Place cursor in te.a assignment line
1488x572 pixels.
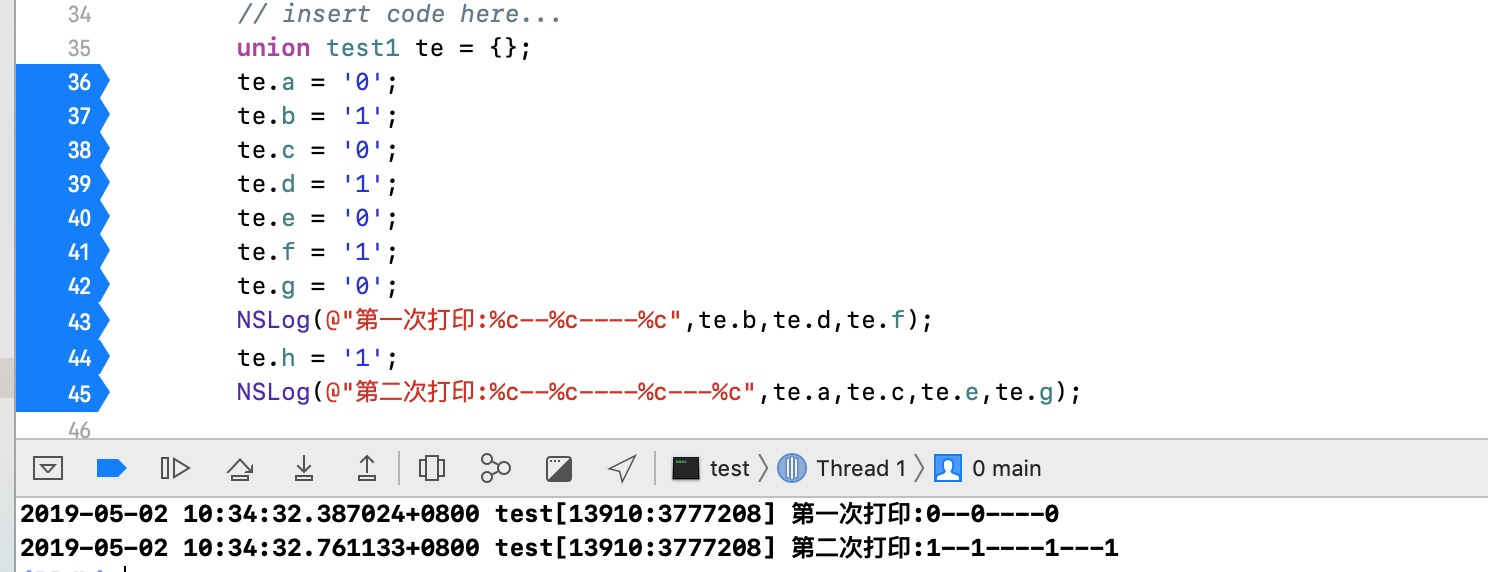(x=318, y=82)
